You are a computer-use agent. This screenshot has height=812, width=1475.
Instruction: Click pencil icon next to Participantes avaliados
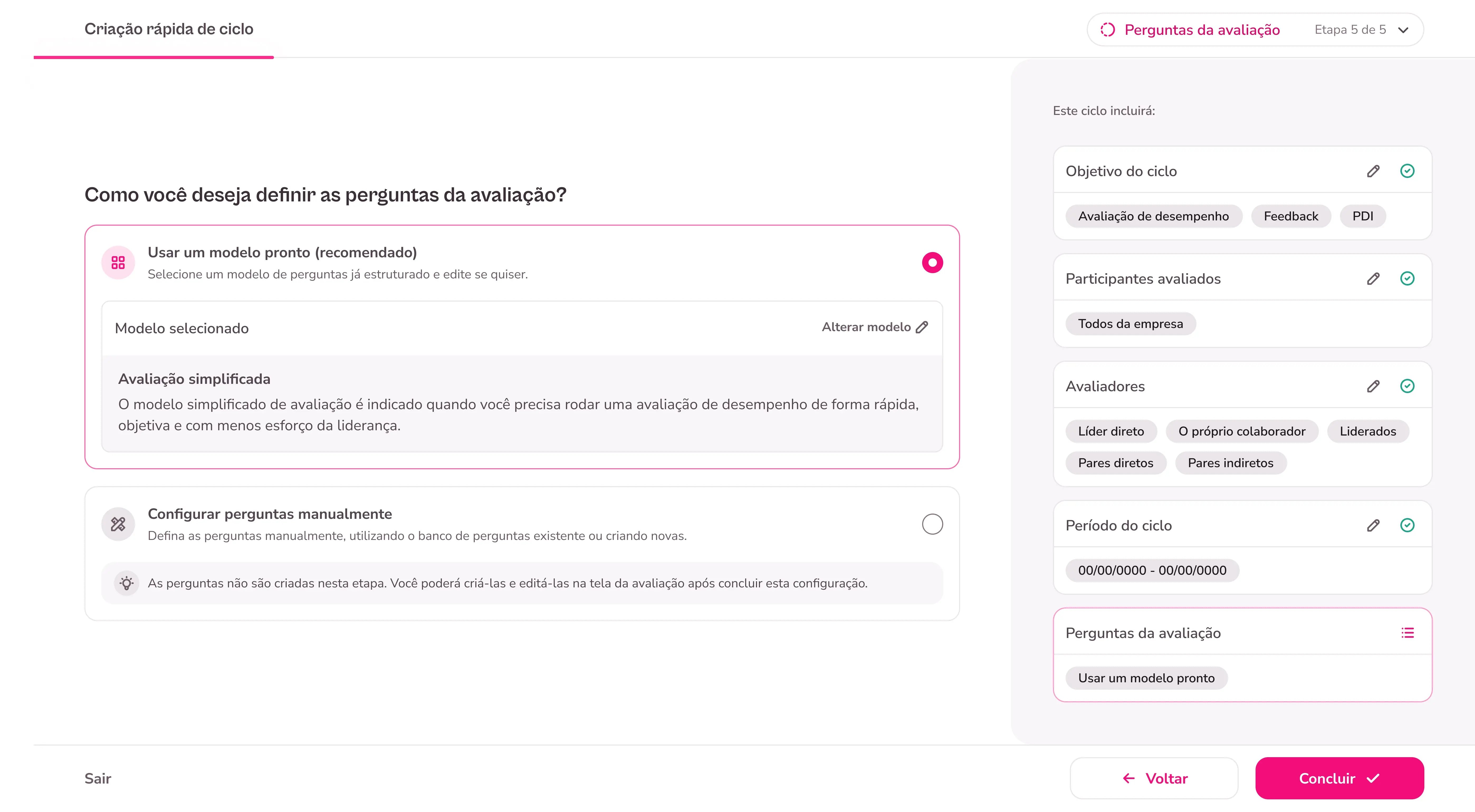pyautogui.click(x=1373, y=279)
